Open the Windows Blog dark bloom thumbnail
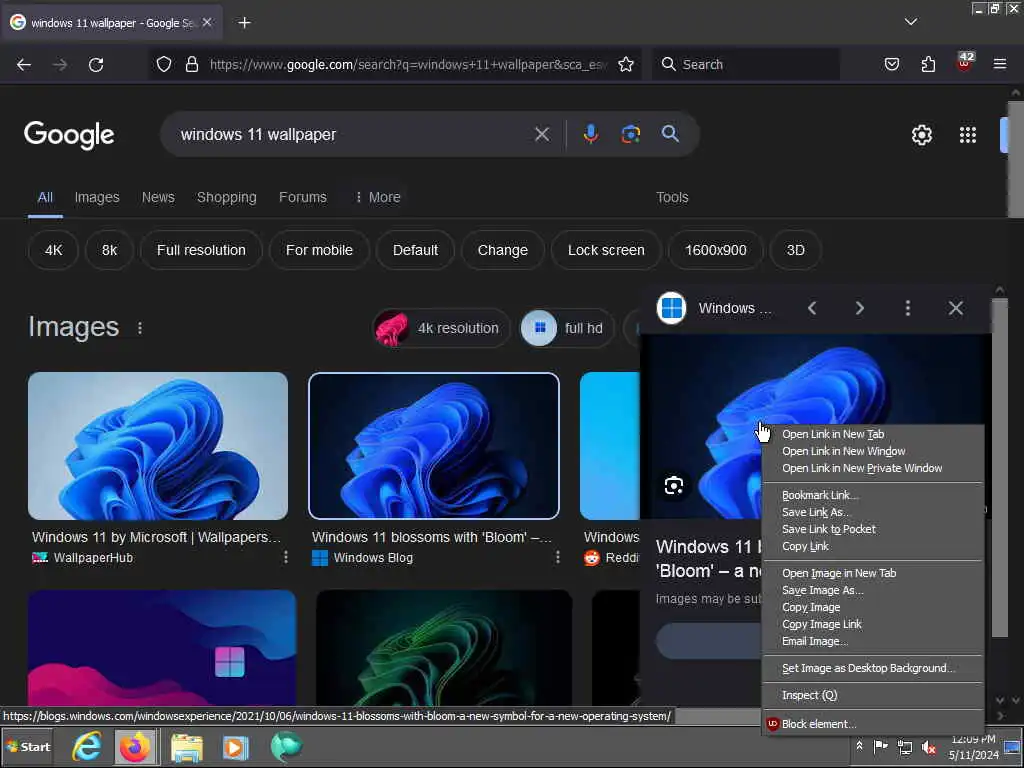 [x=434, y=446]
